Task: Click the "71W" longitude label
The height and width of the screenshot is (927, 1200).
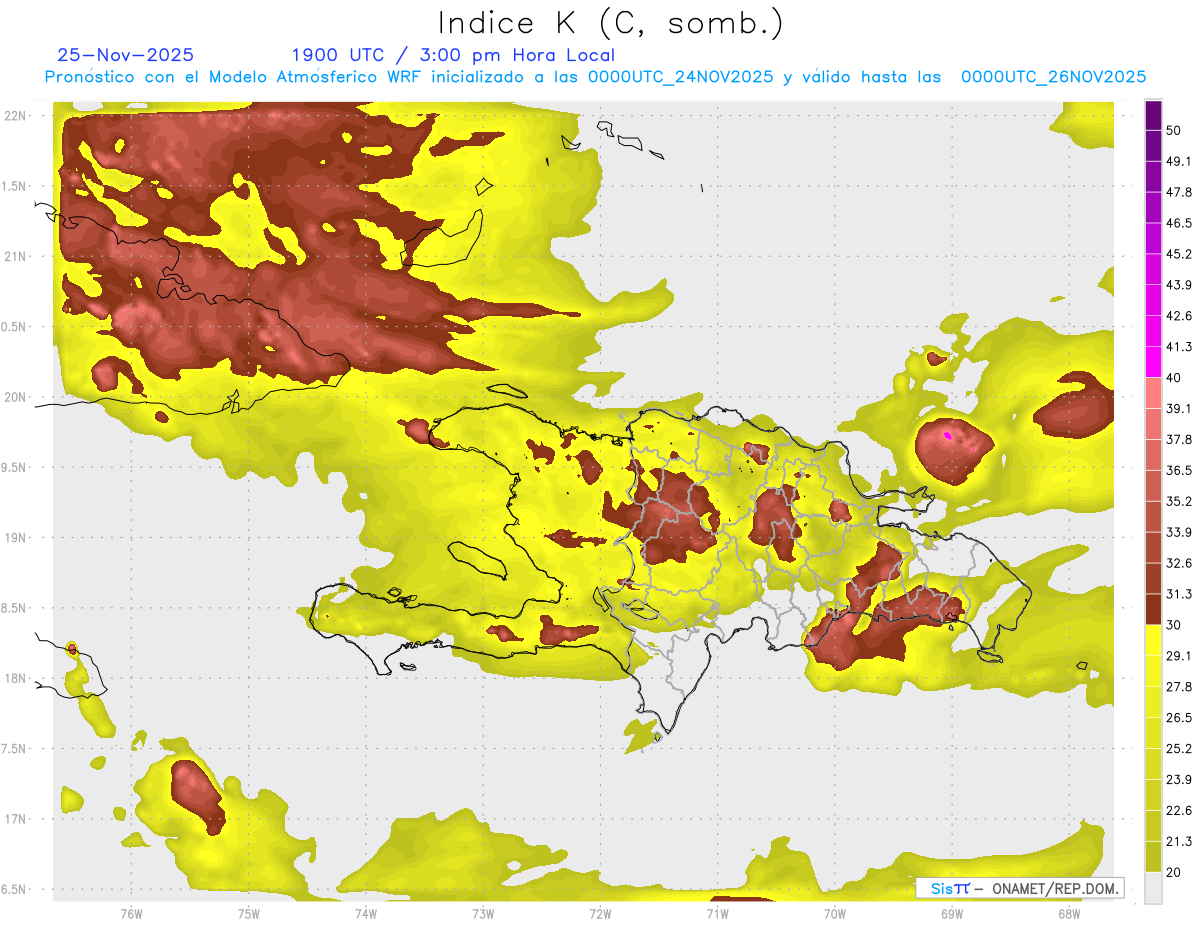Action: (717, 913)
